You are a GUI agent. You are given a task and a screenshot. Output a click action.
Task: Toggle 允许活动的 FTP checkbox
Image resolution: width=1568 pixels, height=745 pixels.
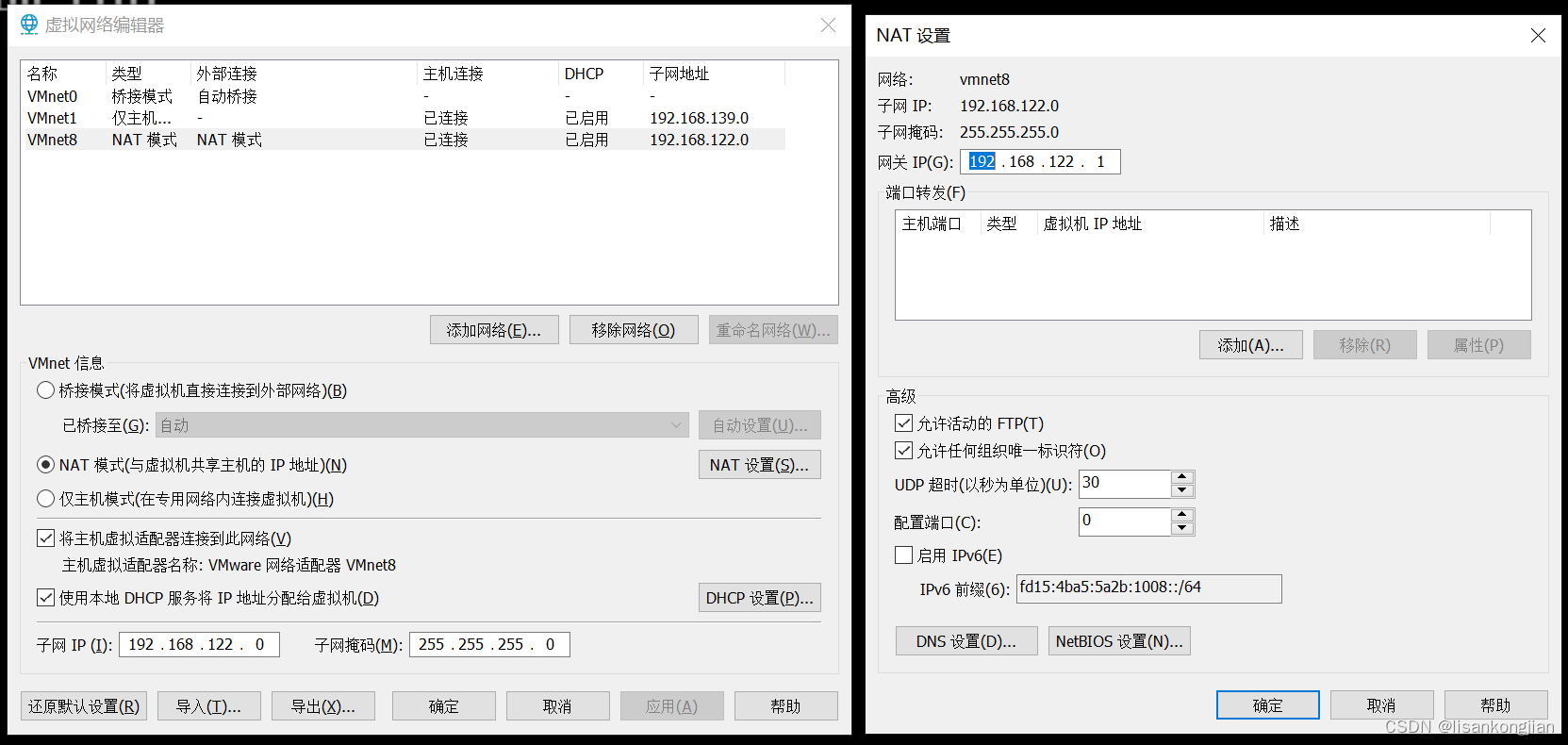tap(903, 423)
